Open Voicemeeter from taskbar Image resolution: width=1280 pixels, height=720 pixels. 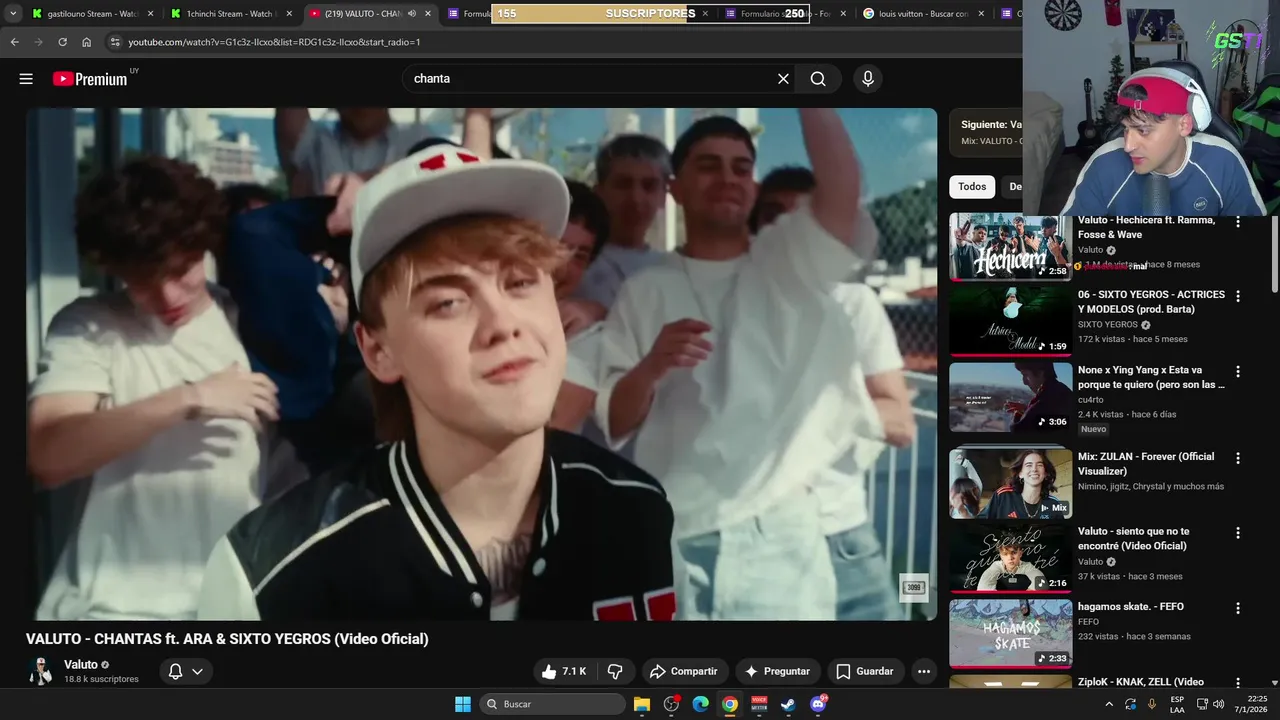759,704
